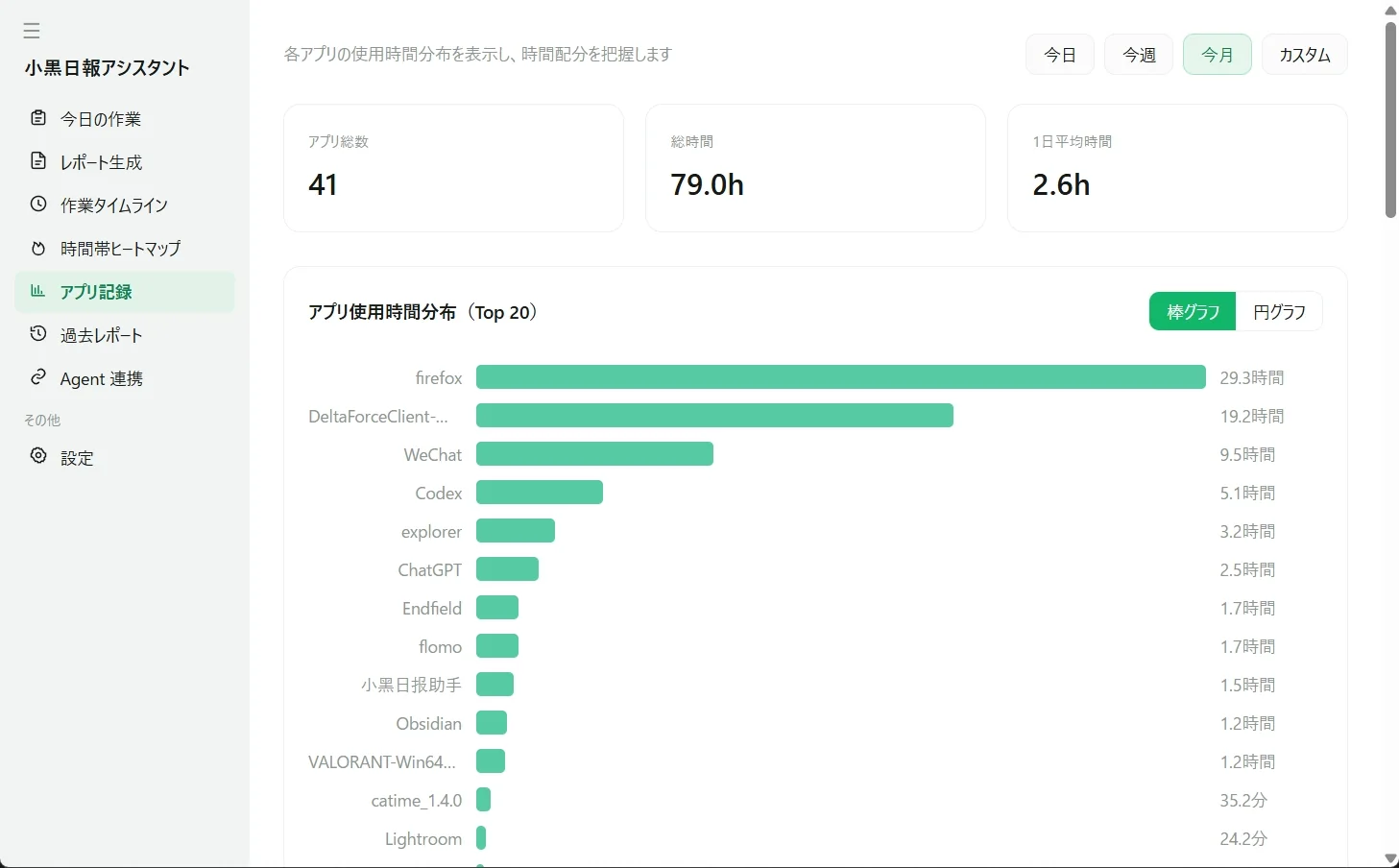This screenshot has width=1399, height=868.
Task: Select the 今日 time range
Action: coord(1060,55)
